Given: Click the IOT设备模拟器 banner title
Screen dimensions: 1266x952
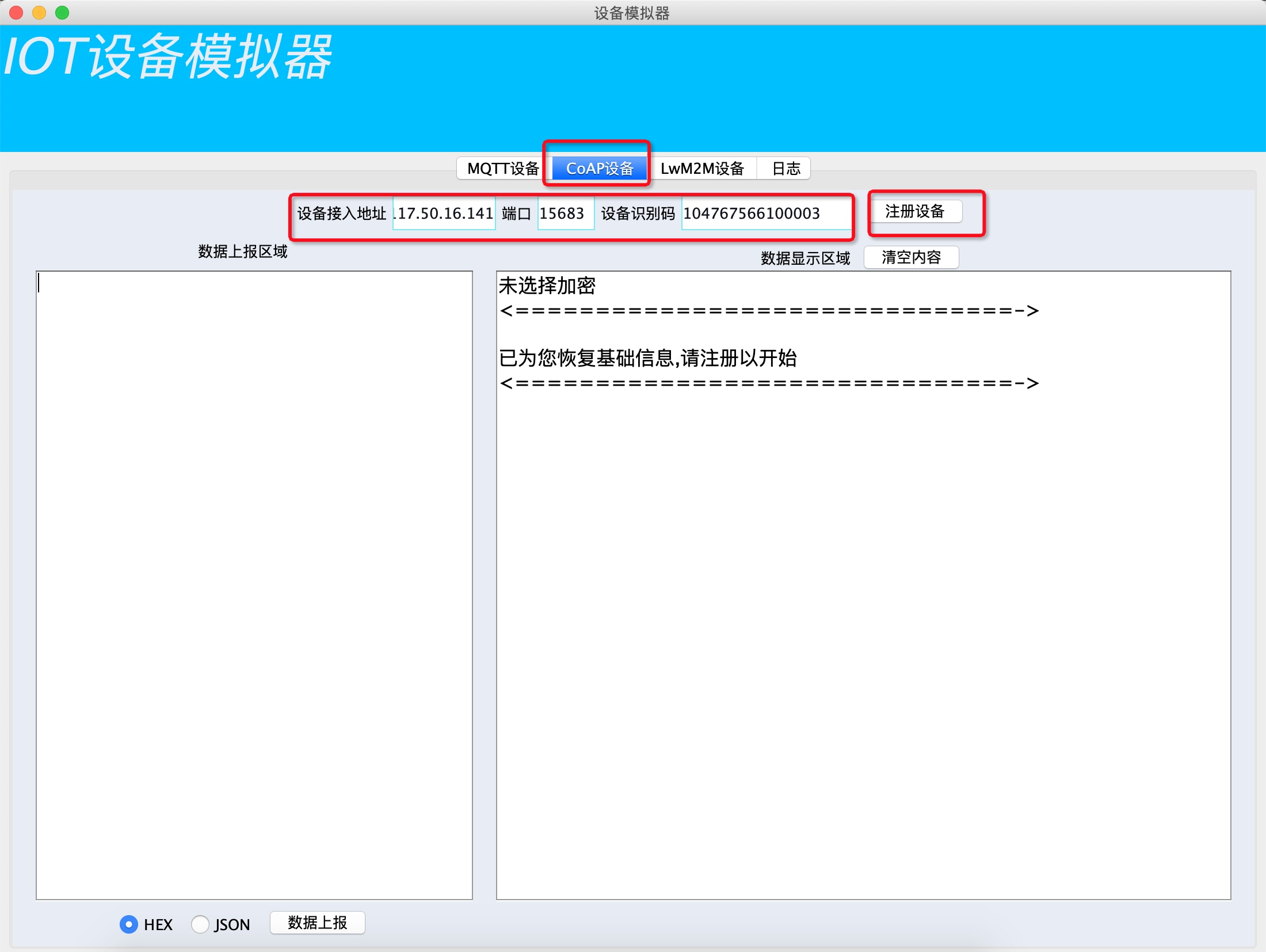Looking at the screenshot, I should [168, 56].
